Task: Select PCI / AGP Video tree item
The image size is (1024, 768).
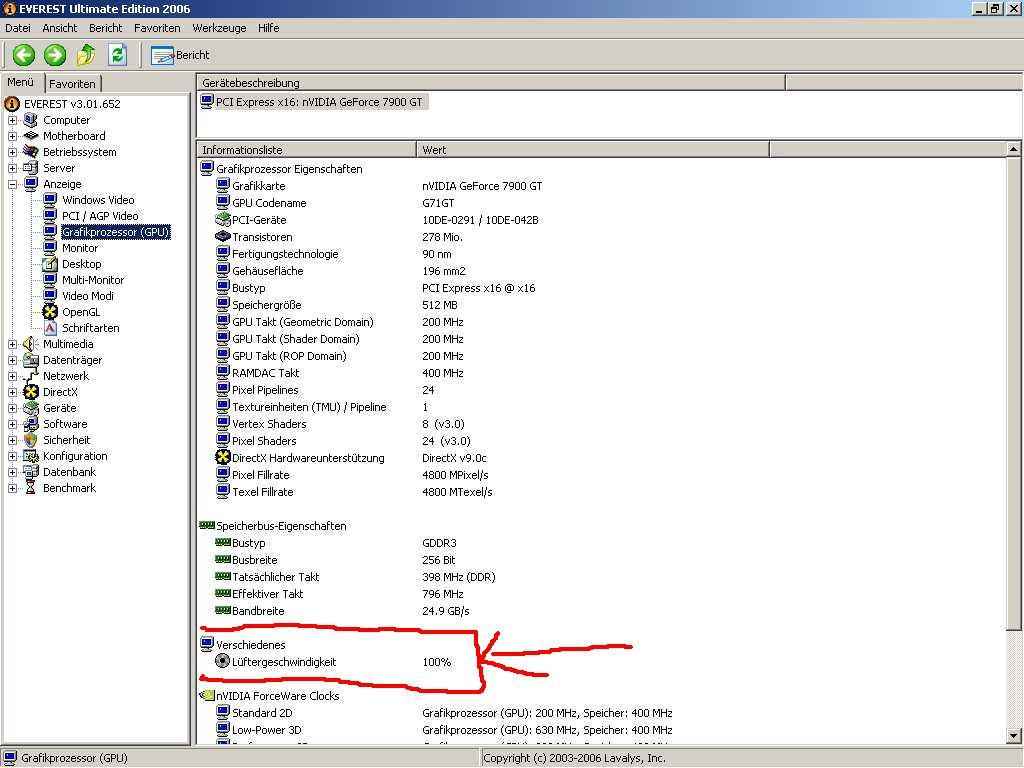Action: [100, 216]
